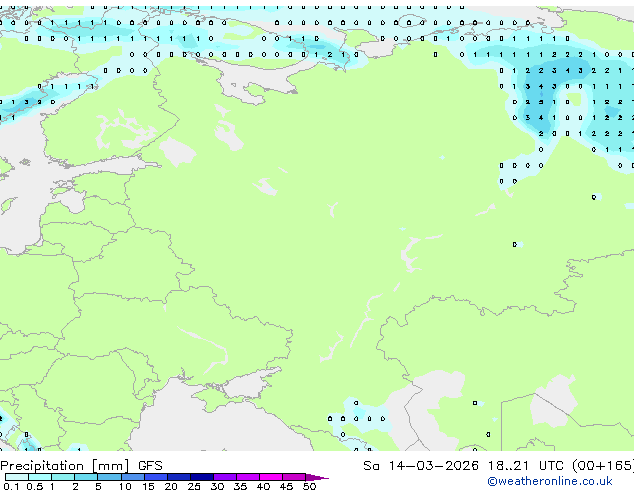Click the 40–45 mm legend color swatch

click(x=271, y=477)
